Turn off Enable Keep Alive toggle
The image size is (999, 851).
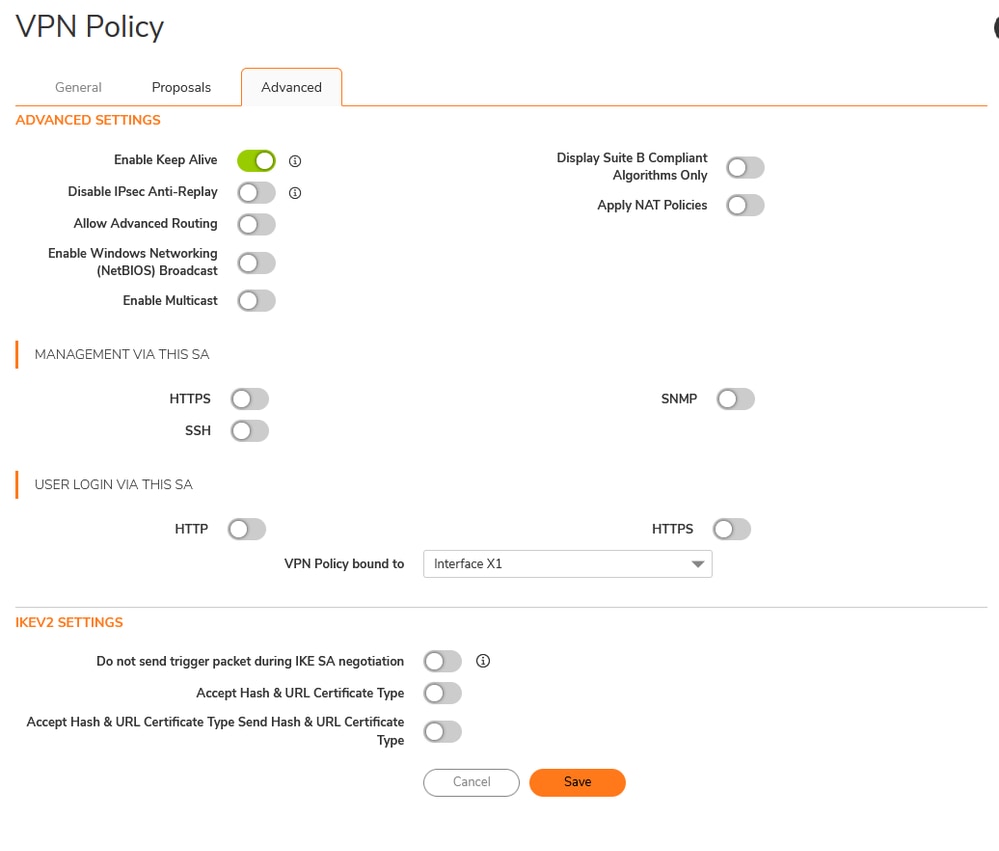[x=256, y=160]
